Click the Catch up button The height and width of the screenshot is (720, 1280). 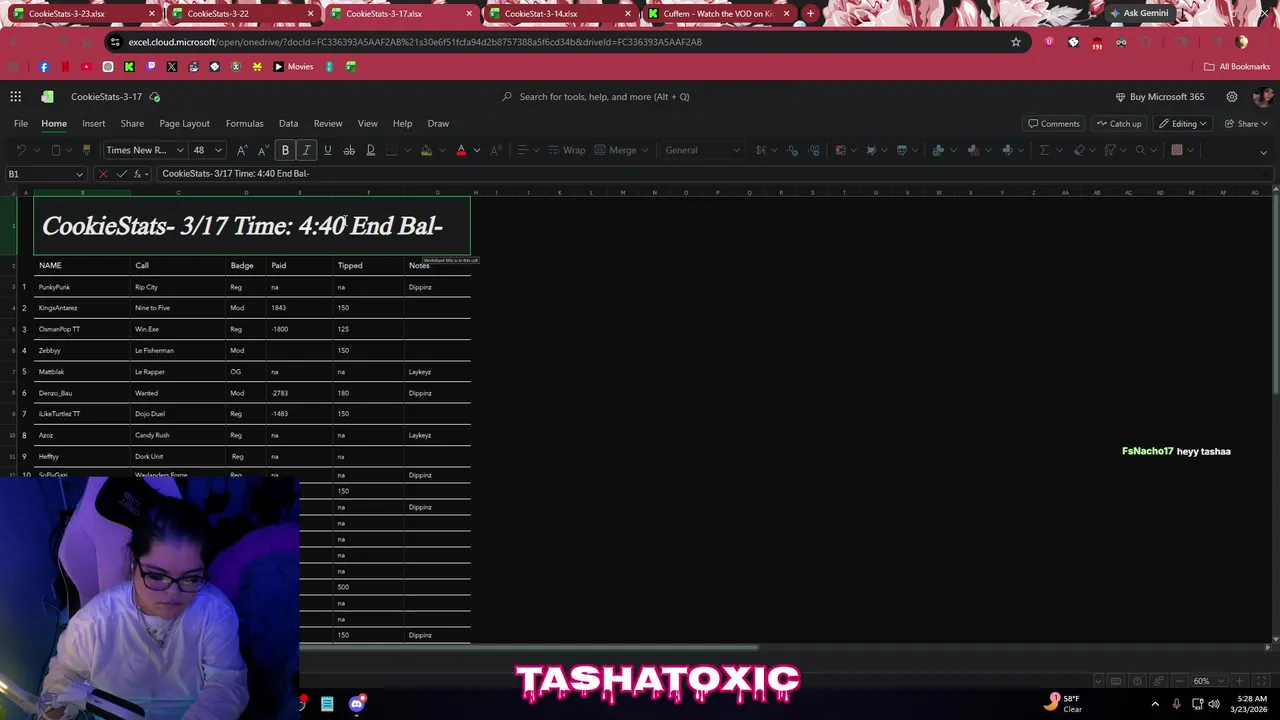coord(1119,124)
